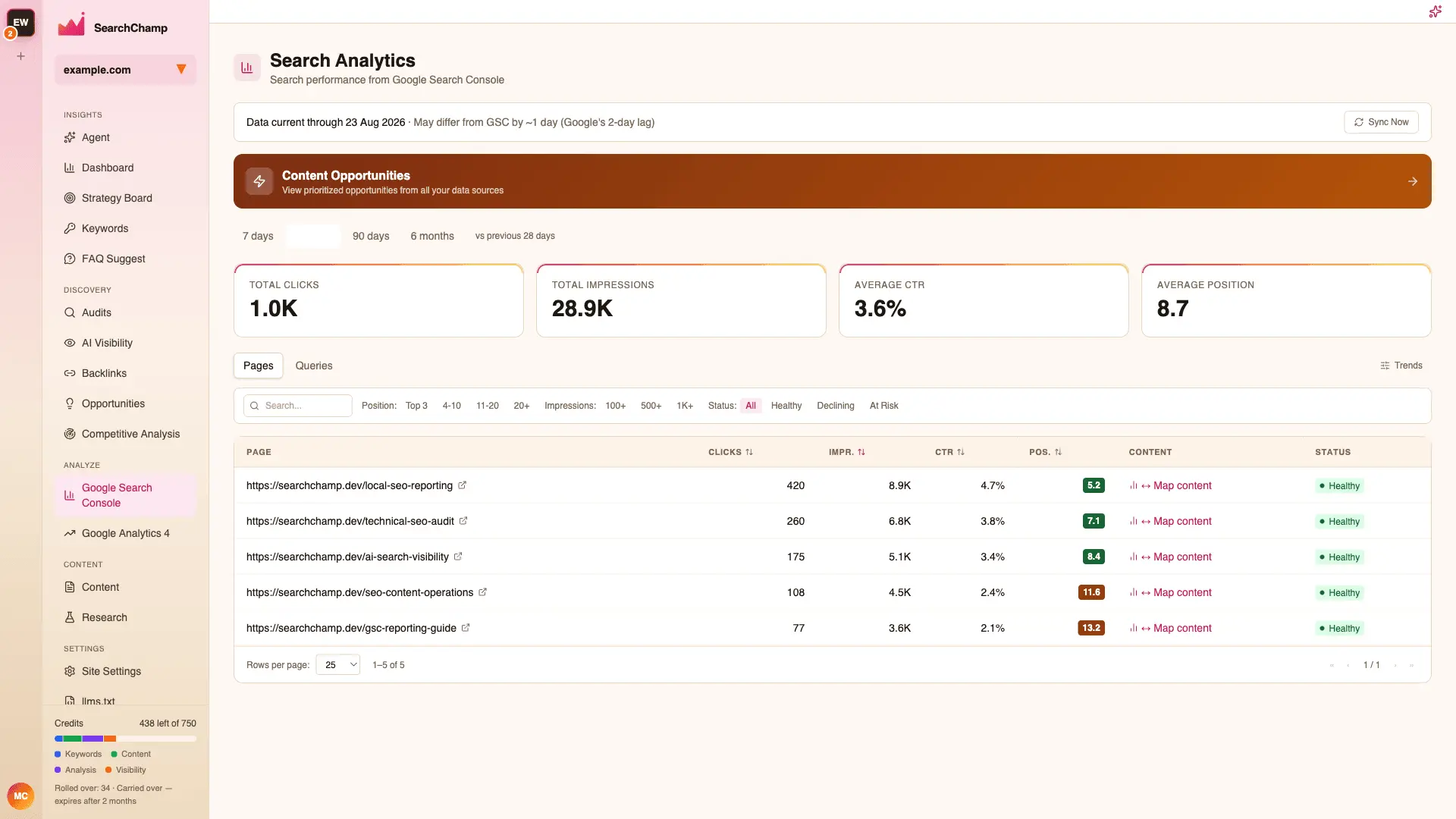Open Google Search Console in sidebar
The width and height of the screenshot is (1456, 819).
click(125, 495)
